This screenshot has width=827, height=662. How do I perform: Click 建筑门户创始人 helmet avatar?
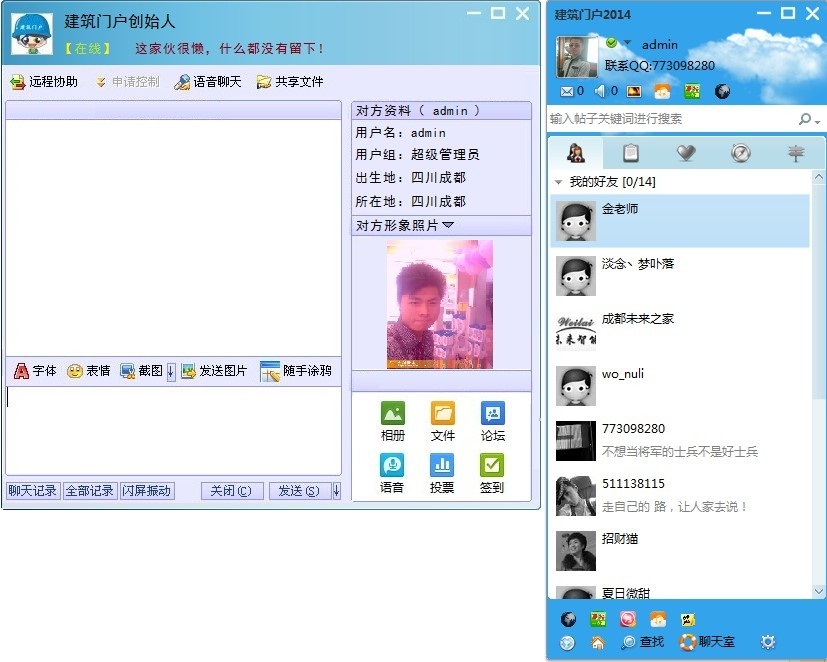coord(32,34)
